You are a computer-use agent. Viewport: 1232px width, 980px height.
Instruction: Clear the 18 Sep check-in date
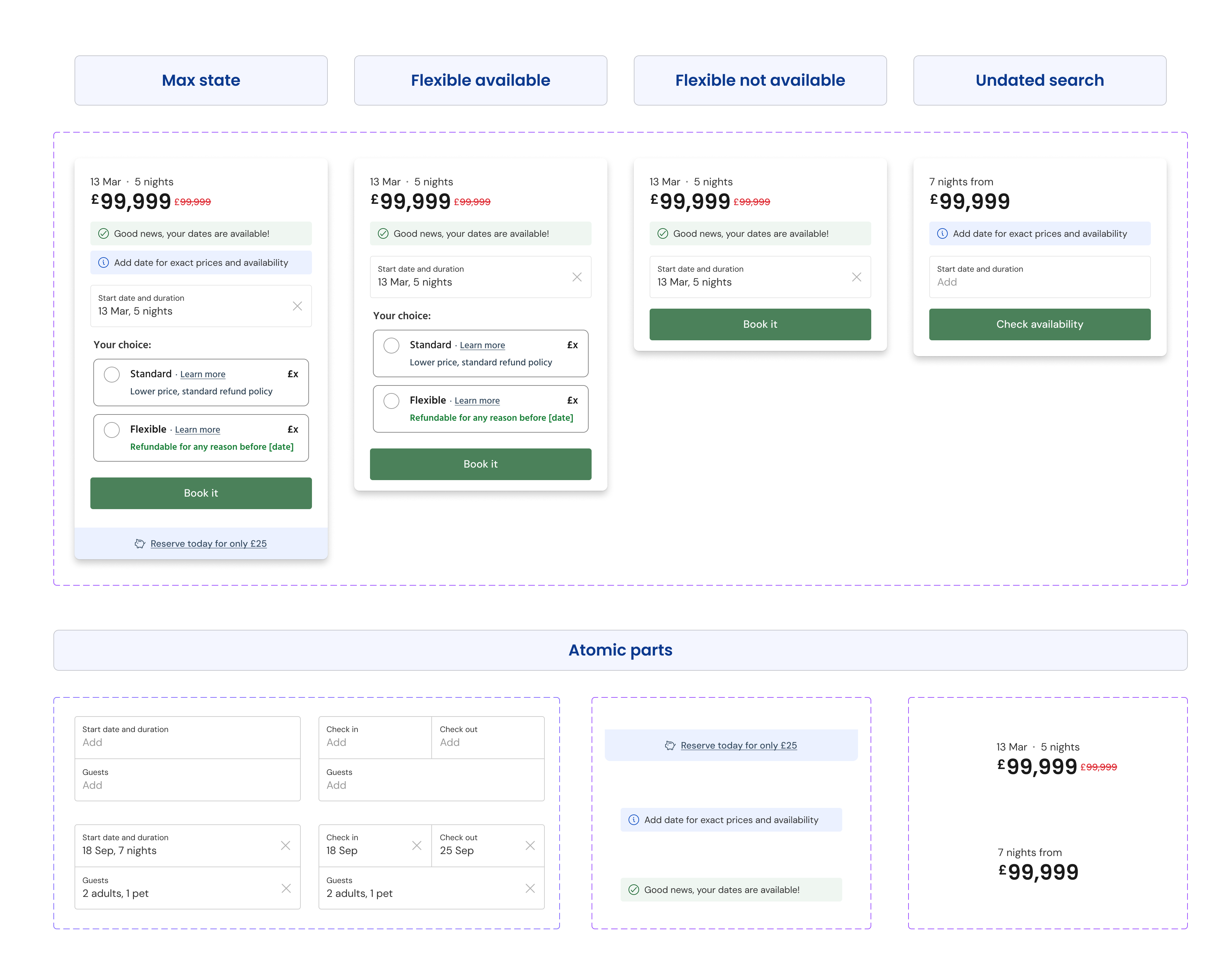click(x=416, y=845)
